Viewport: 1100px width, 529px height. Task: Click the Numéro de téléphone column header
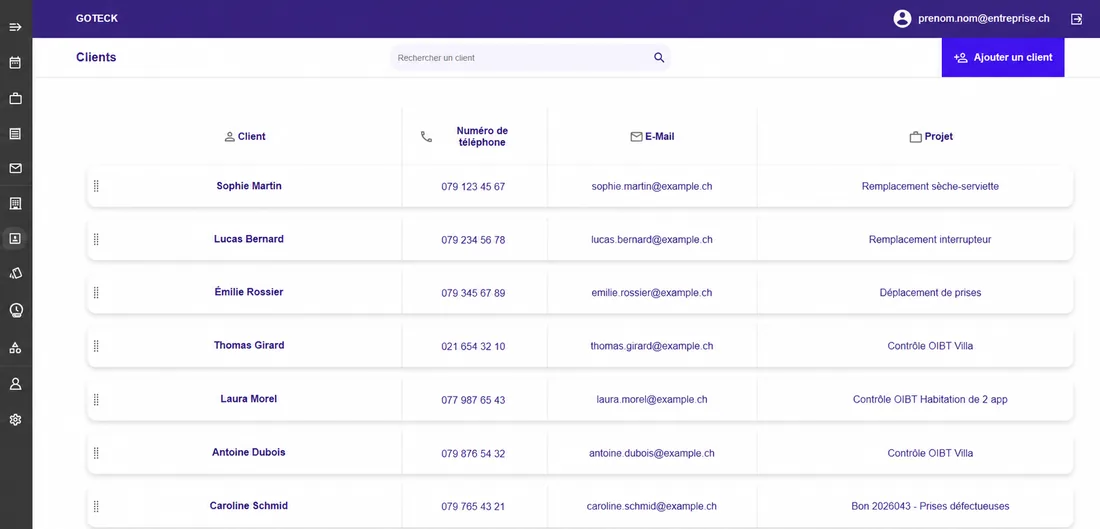pyautogui.click(x=482, y=136)
